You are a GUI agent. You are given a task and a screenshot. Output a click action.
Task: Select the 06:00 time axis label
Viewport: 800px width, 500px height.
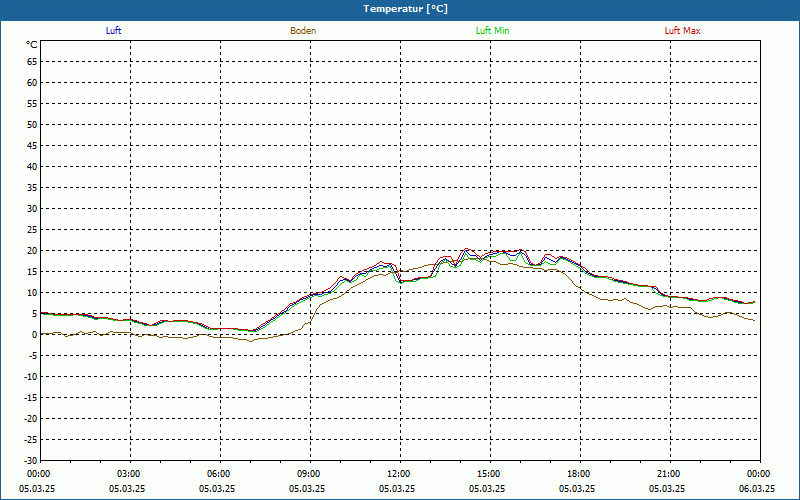pos(220,474)
